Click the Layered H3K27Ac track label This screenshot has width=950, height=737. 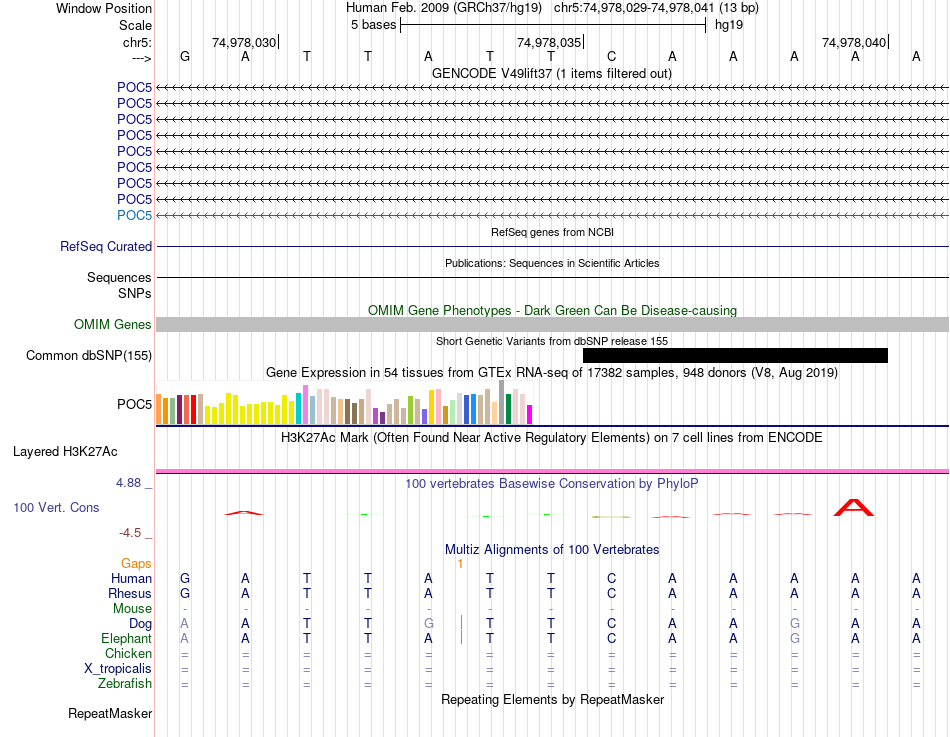(x=65, y=452)
